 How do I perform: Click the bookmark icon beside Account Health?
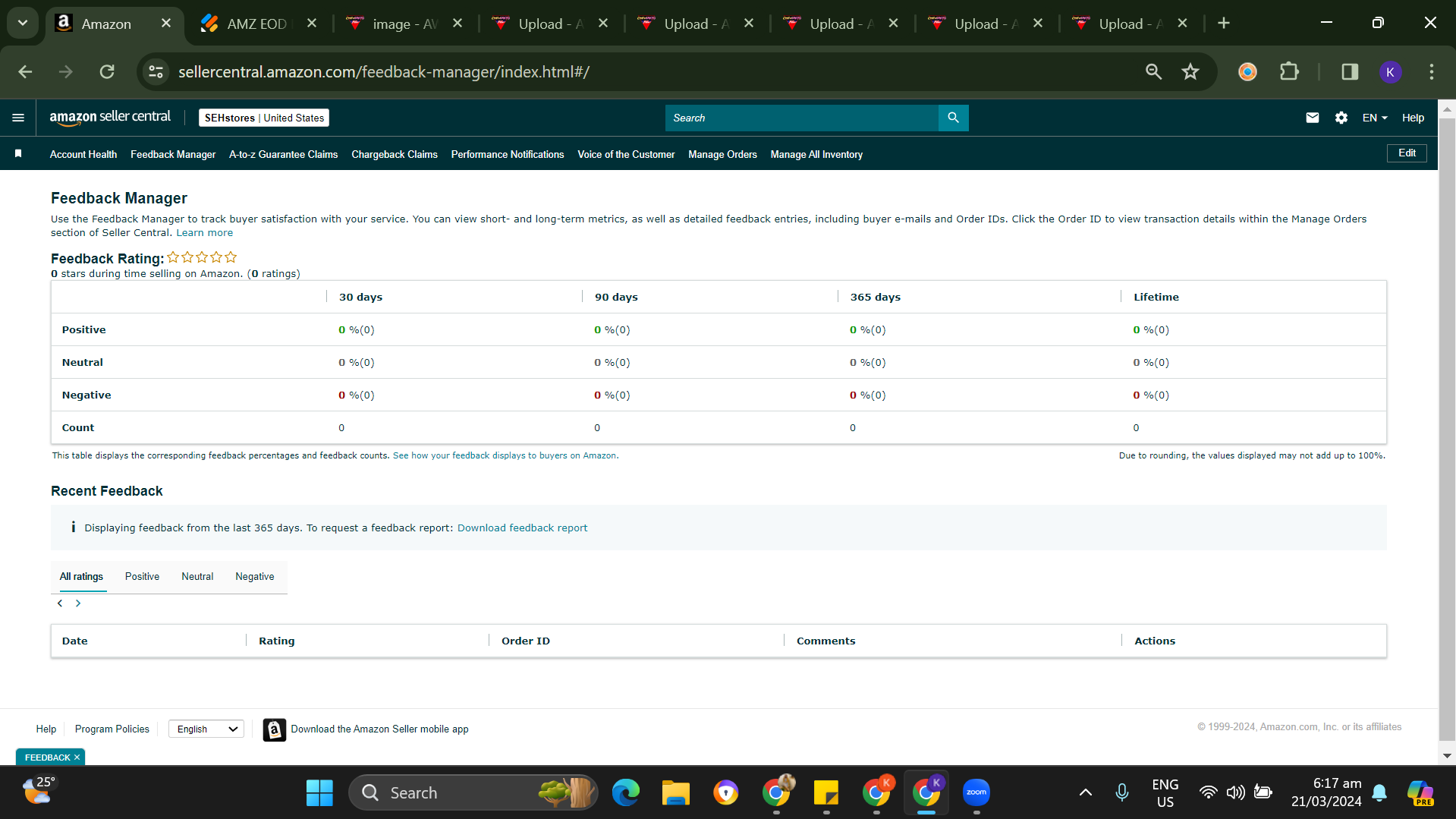click(18, 154)
